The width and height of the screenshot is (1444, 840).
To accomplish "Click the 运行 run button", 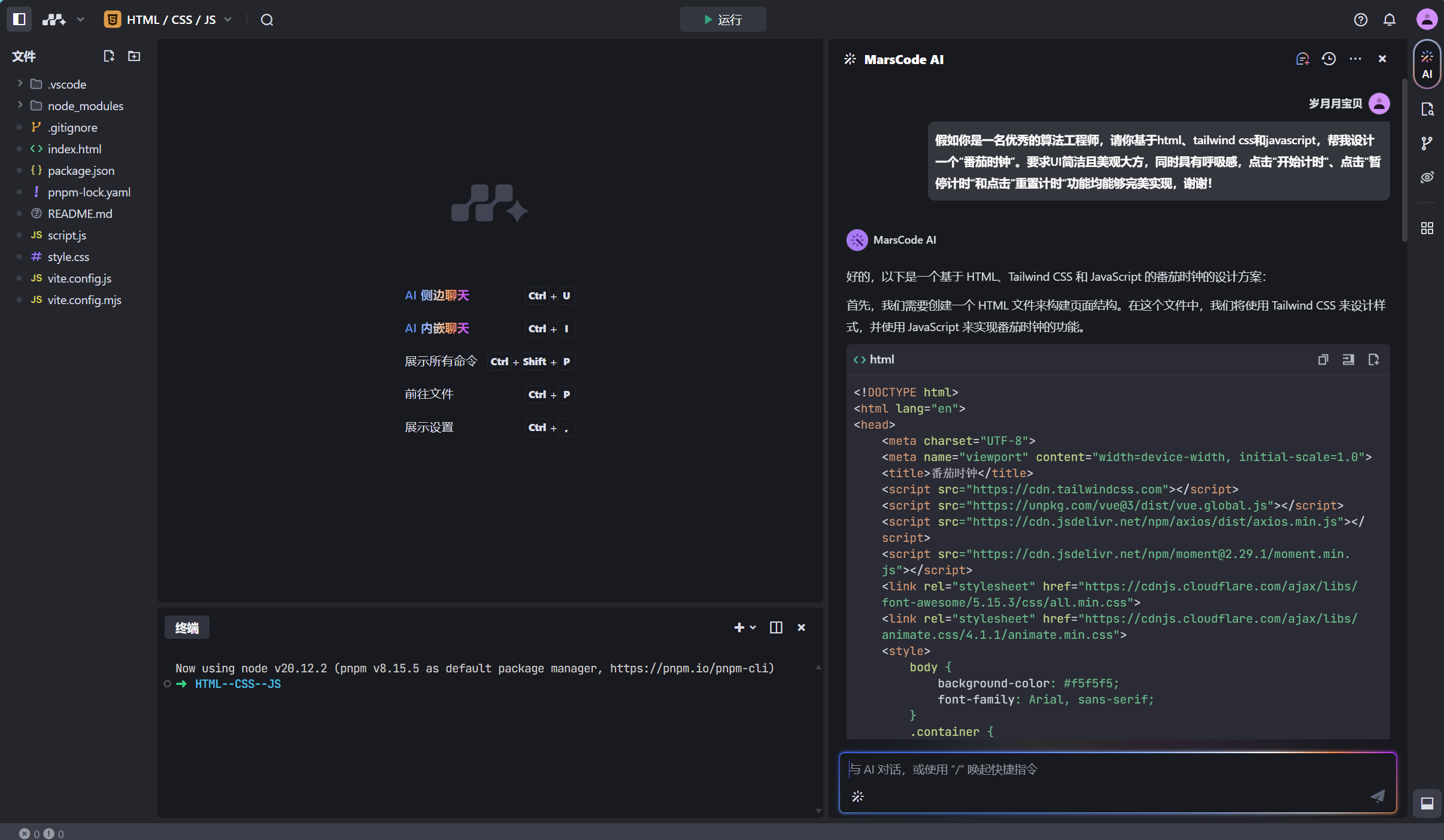I will tap(723, 20).
